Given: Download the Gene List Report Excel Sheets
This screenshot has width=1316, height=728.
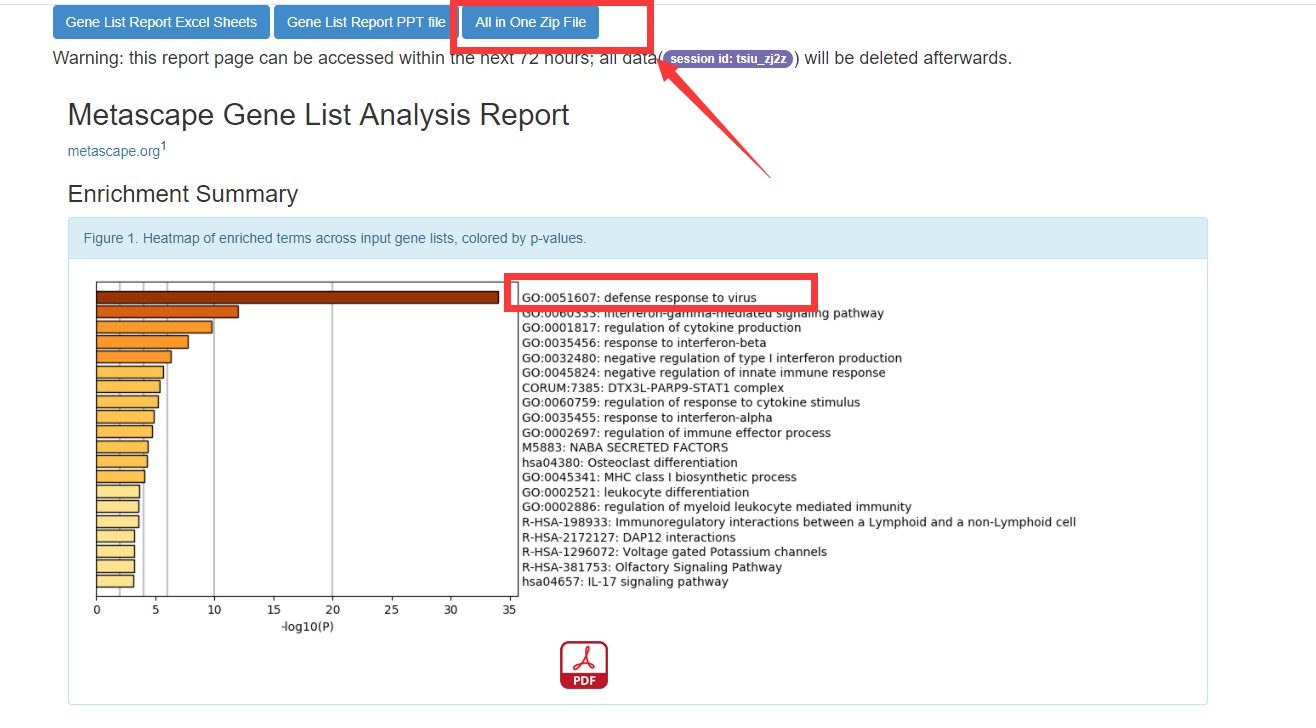Looking at the screenshot, I should point(161,22).
